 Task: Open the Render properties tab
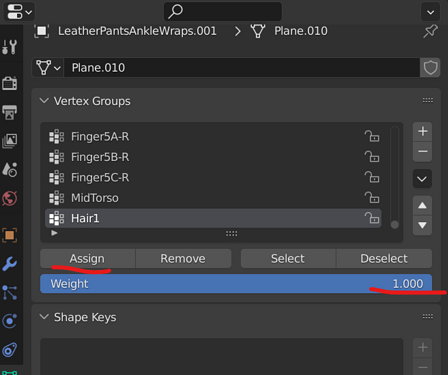point(10,83)
